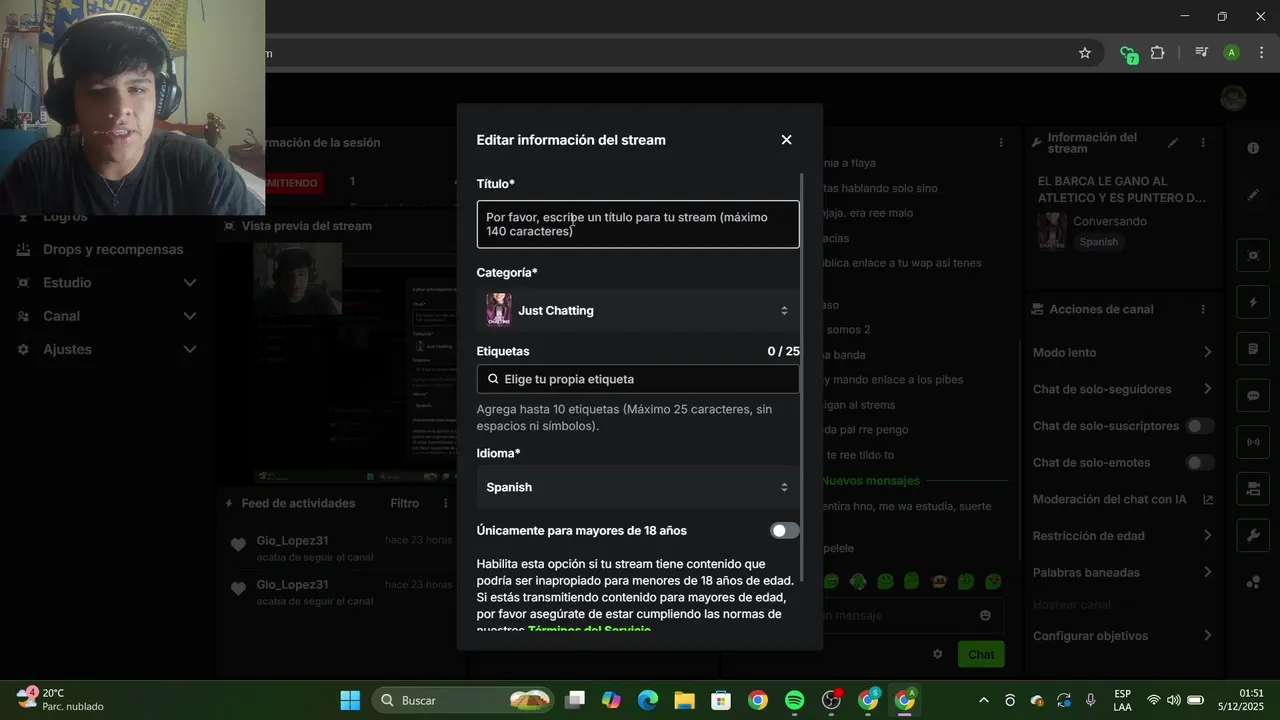Click the microphone icon in system tray
Viewport: 1280px width, 720px height.
1090,700
